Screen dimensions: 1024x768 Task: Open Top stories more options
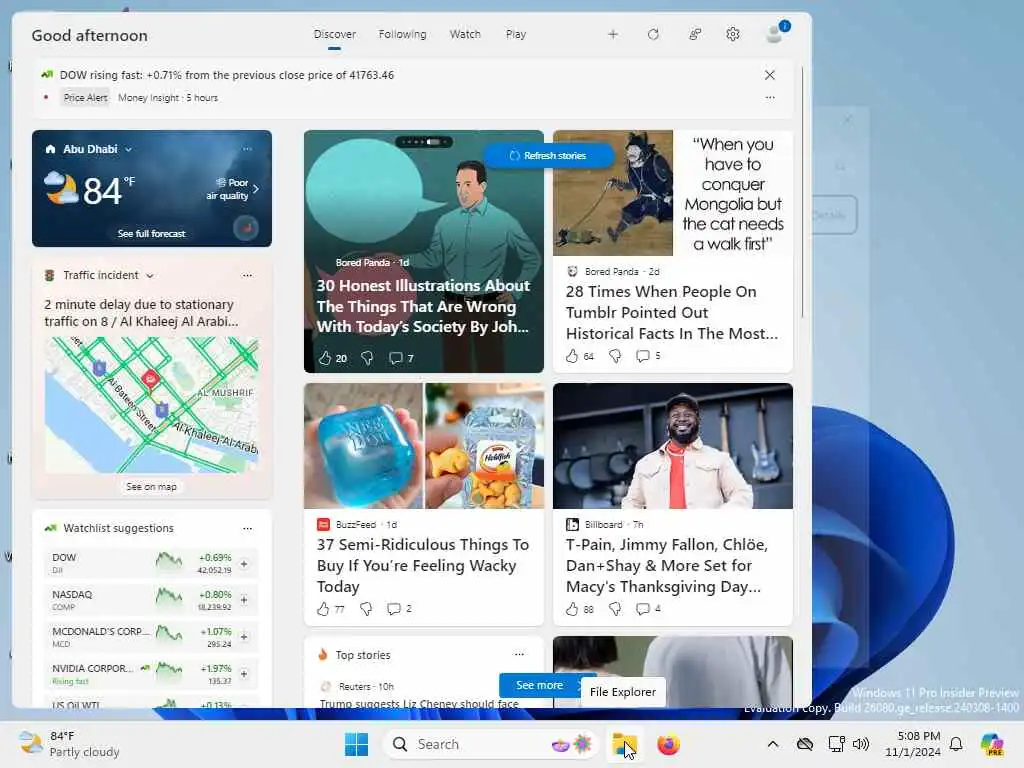[x=519, y=654]
